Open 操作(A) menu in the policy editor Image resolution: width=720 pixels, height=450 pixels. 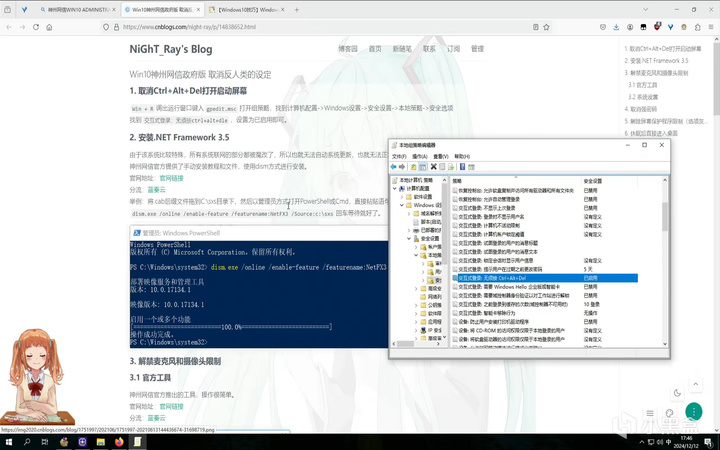click(420, 157)
